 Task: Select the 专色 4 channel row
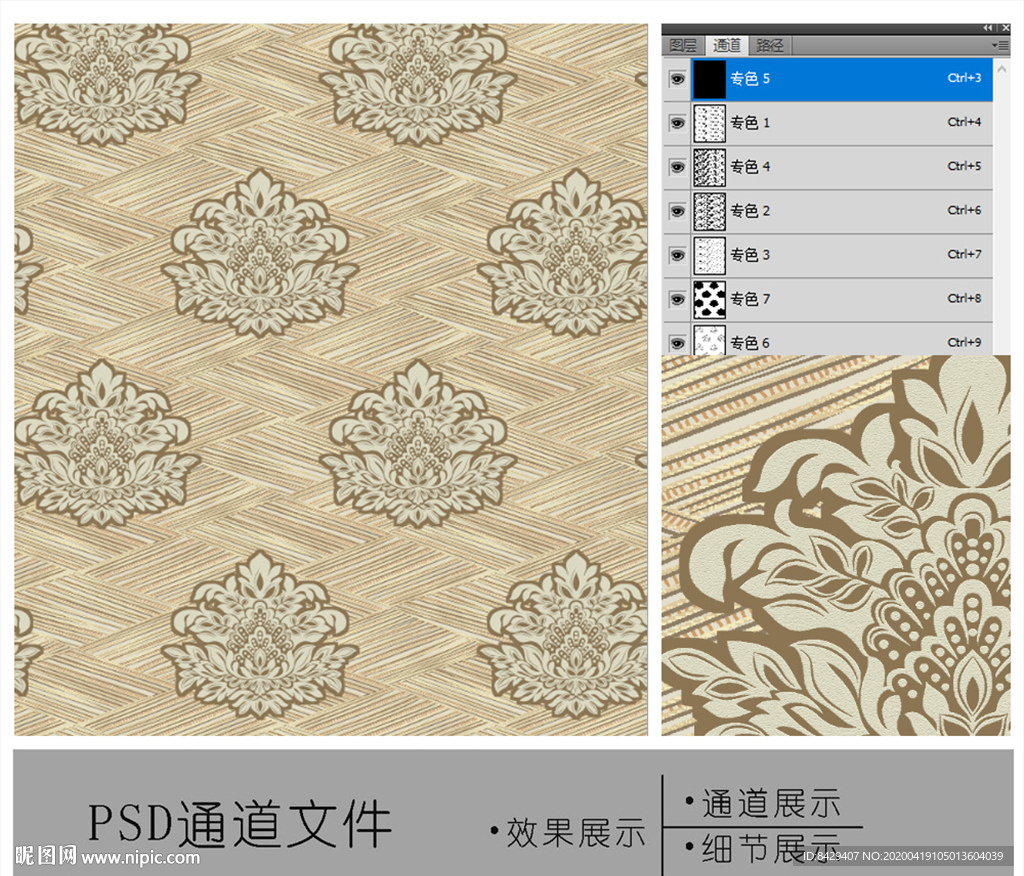click(x=828, y=167)
